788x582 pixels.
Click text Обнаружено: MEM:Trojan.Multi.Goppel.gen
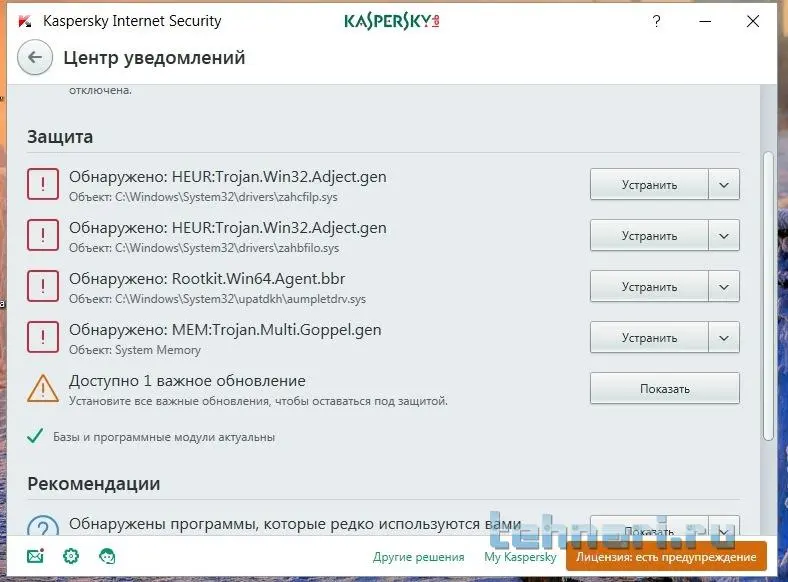pos(225,330)
